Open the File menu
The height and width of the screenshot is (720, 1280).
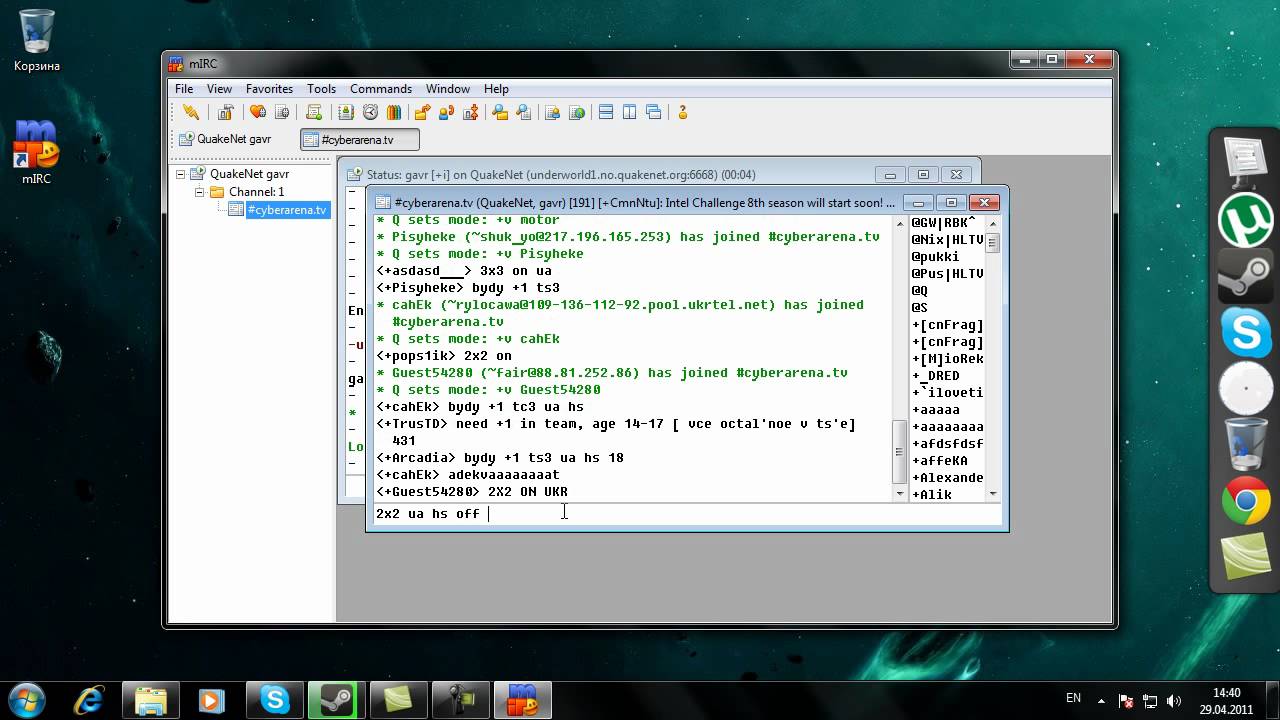(185, 89)
